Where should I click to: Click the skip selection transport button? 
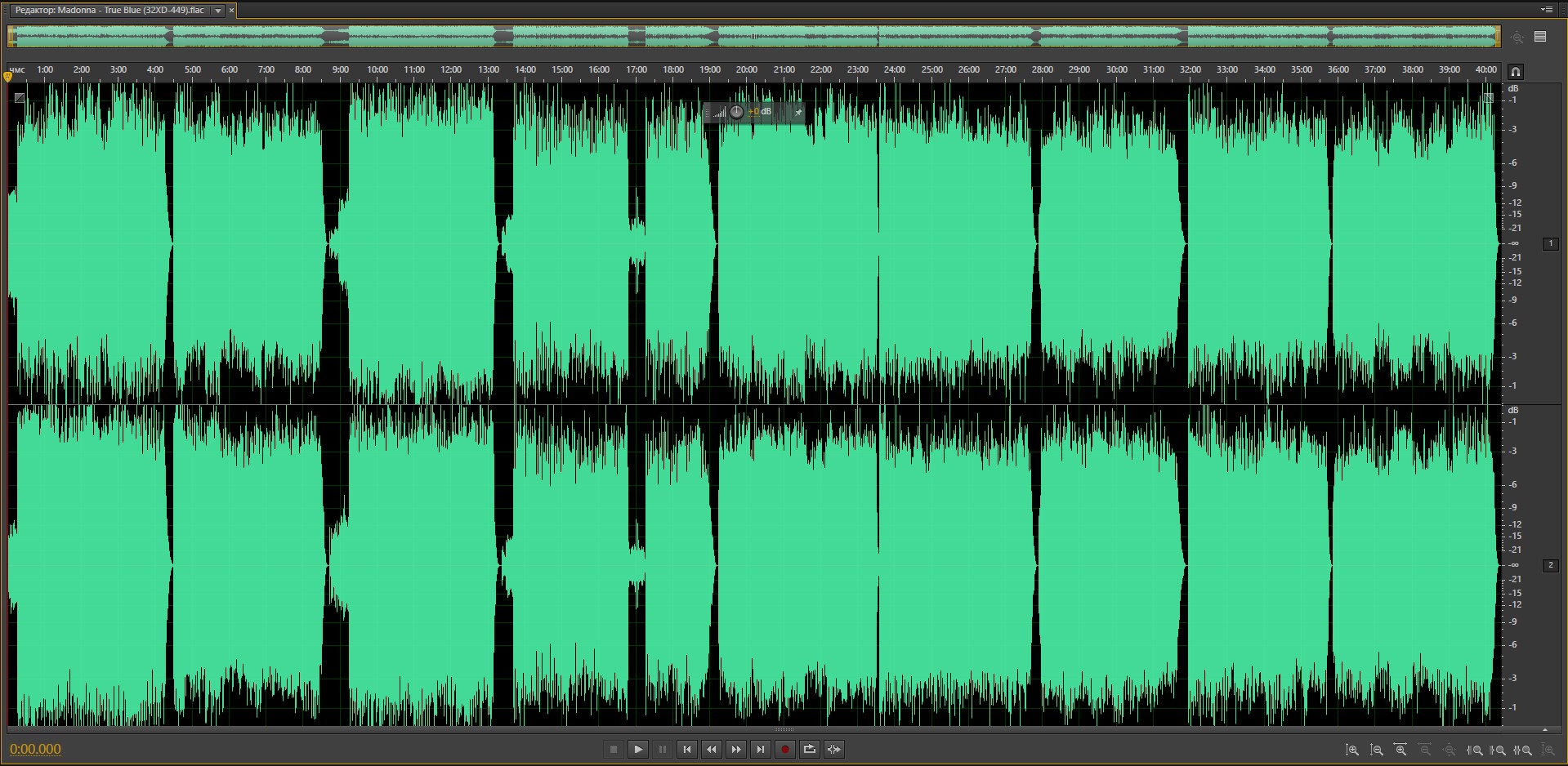(834, 749)
